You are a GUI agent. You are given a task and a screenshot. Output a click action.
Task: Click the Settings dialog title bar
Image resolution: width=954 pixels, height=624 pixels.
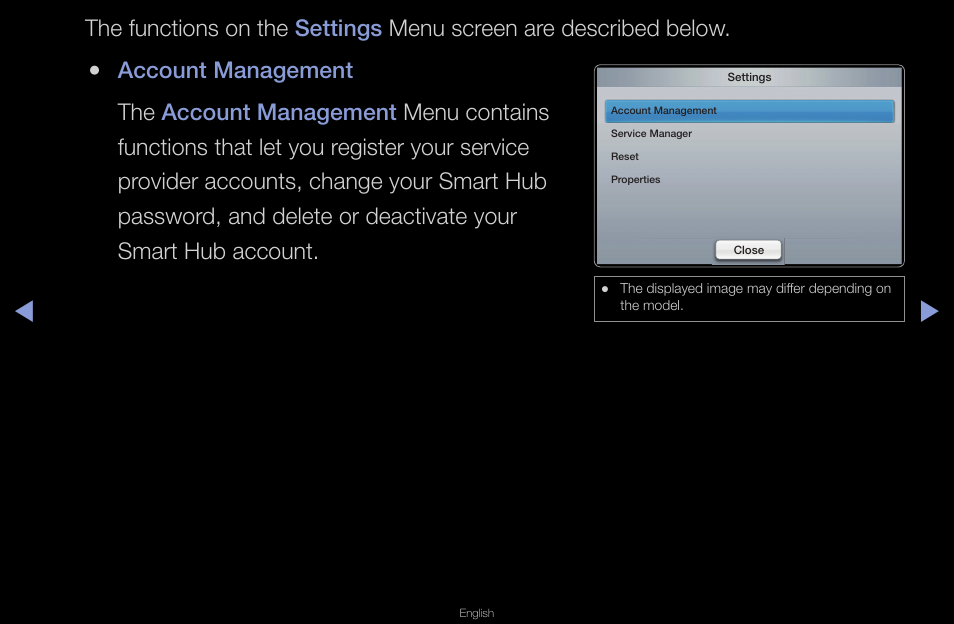[x=749, y=77]
